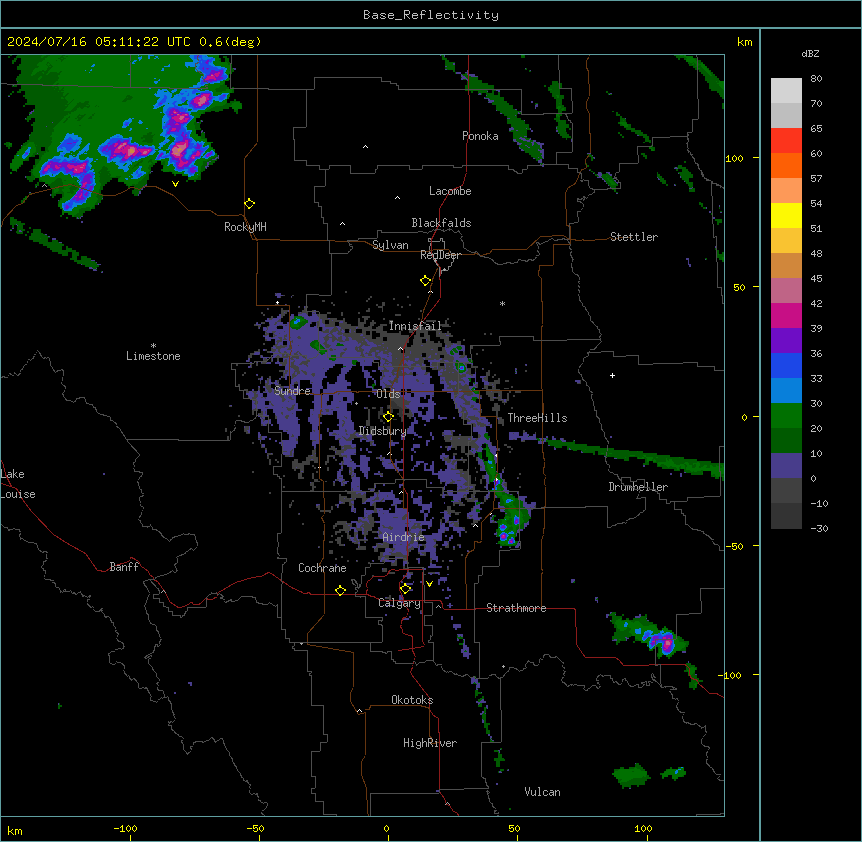Click the Stettler label
The width and height of the screenshot is (862, 842).
634,237
